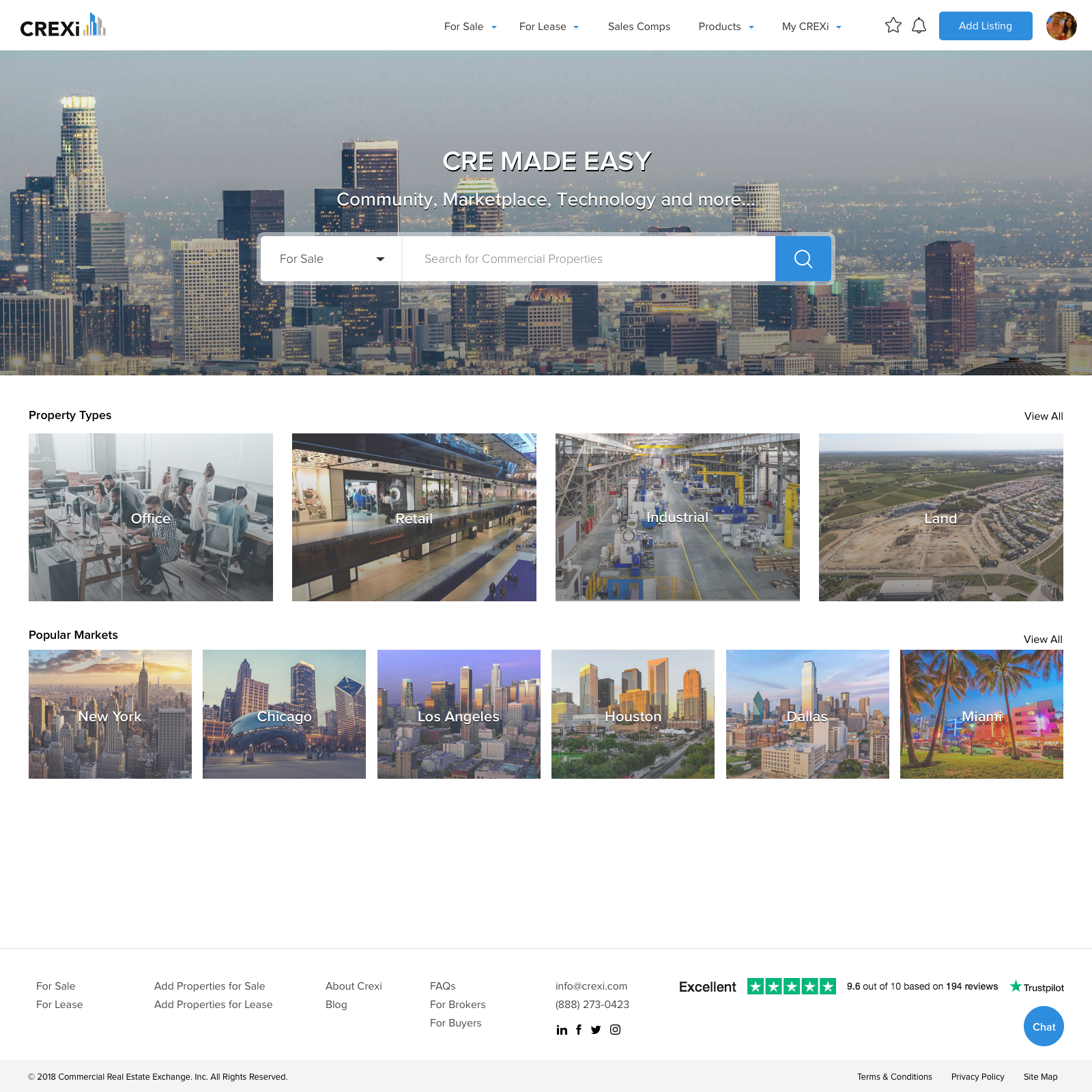The image size is (1092, 1092).
Task: Open the For Sale search type dropdown
Action: [332, 259]
